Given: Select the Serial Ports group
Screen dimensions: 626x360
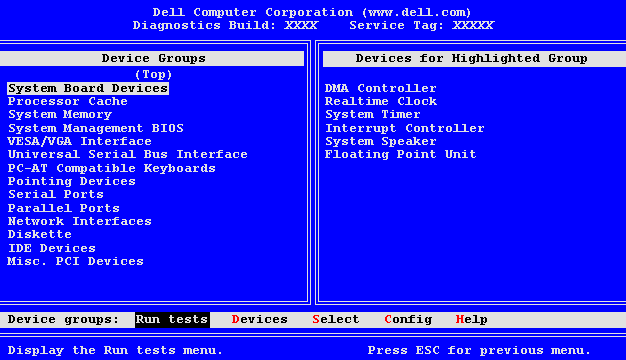Looking at the screenshot, I should (x=56, y=194).
